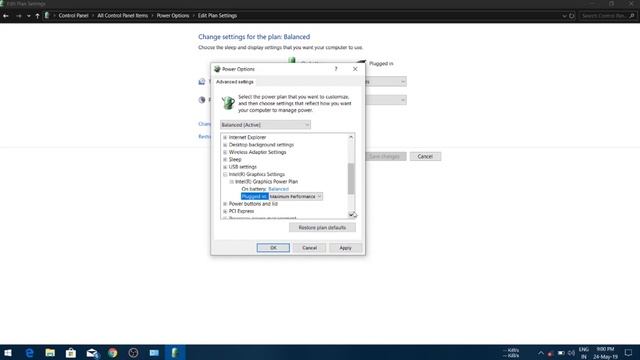This screenshot has width=640, height=360.
Task: Open Plugged in Maximum Performance dropdown
Action: tap(296, 196)
